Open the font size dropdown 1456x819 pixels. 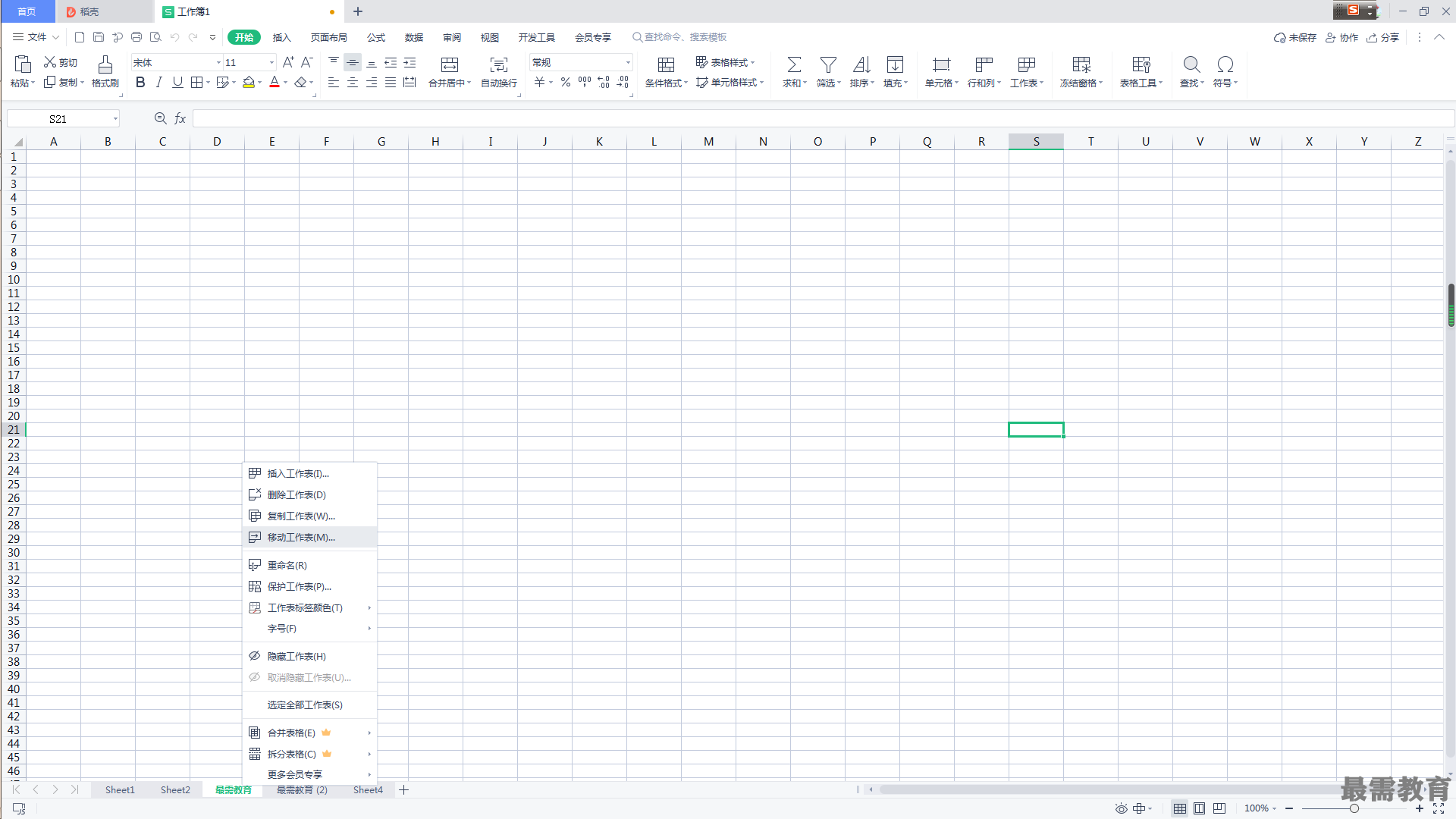click(271, 62)
